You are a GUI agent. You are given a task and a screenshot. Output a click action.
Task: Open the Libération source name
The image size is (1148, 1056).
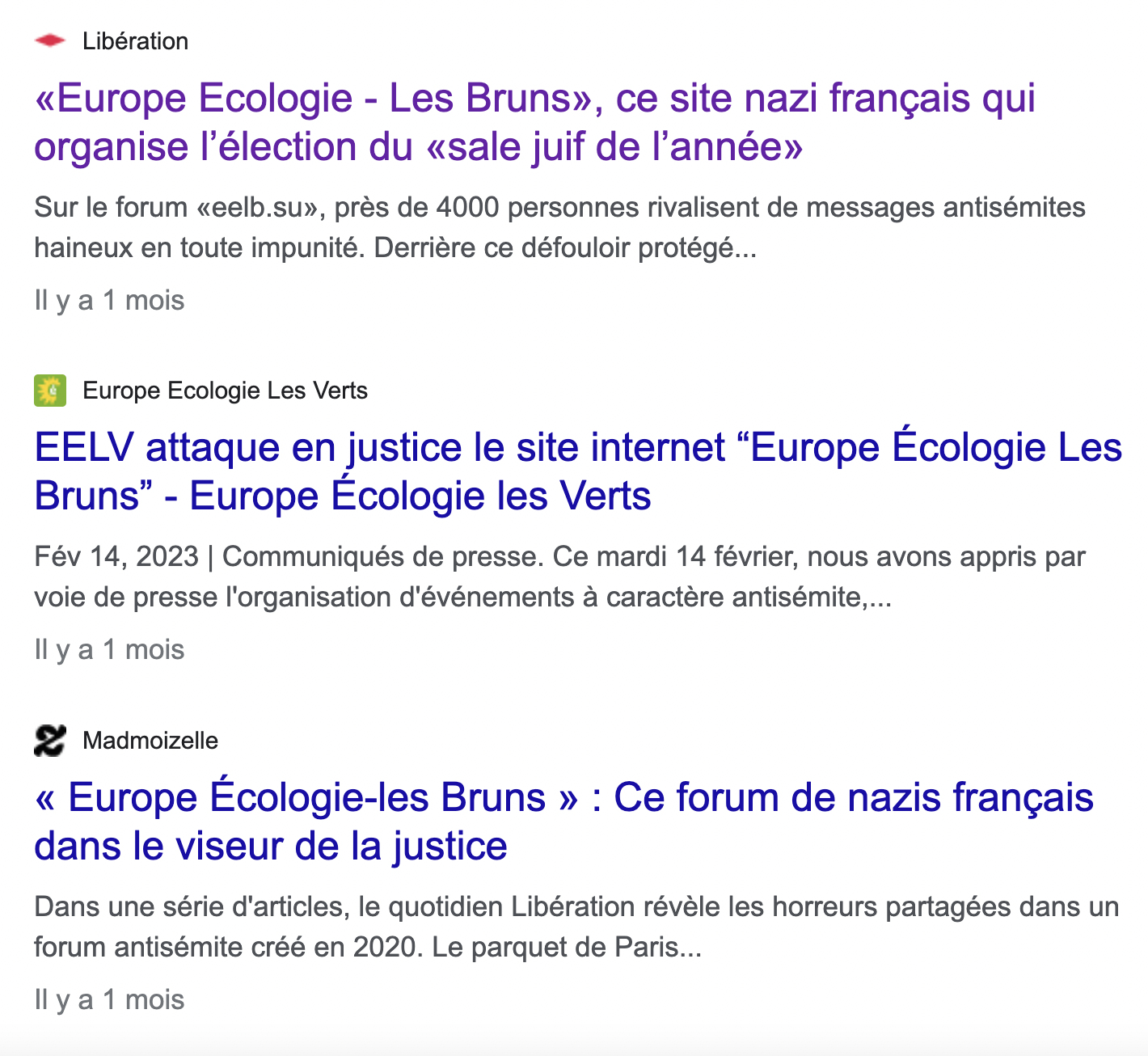tap(135, 41)
